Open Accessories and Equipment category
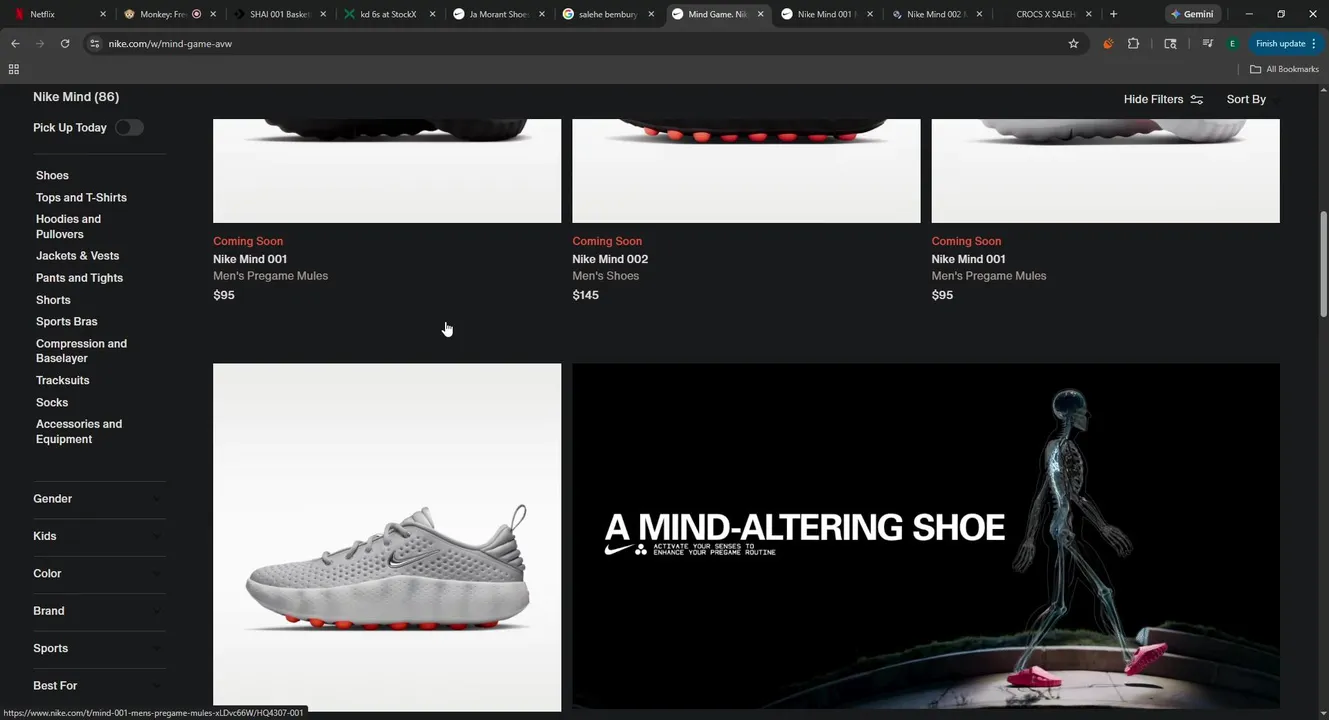Screen dimensions: 1329x720 click(x=79, y=431)
